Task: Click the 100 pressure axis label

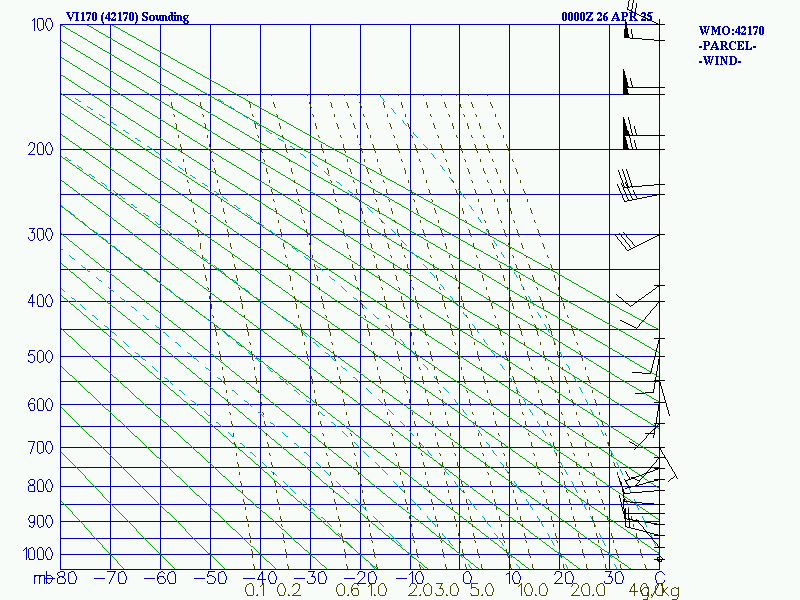Action: tap(42, 24)
